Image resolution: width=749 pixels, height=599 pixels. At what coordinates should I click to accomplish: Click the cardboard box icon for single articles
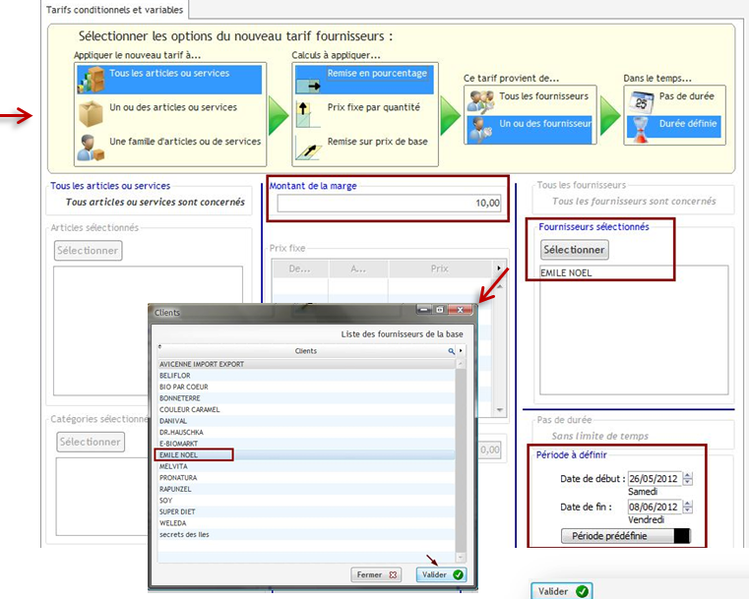coord(91,114)
